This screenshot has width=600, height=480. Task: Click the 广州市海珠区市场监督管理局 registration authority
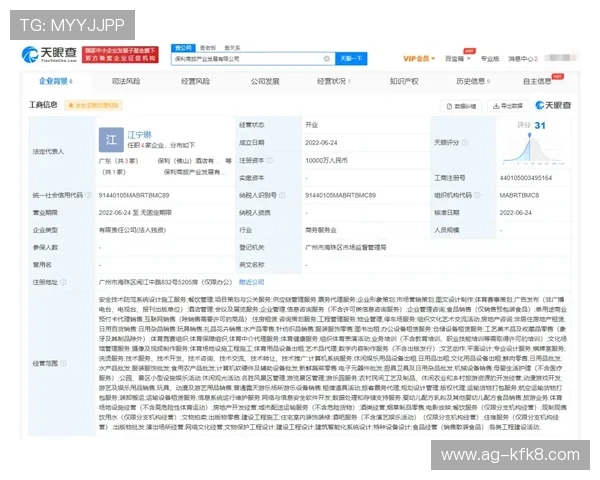[x=346, y=248]
